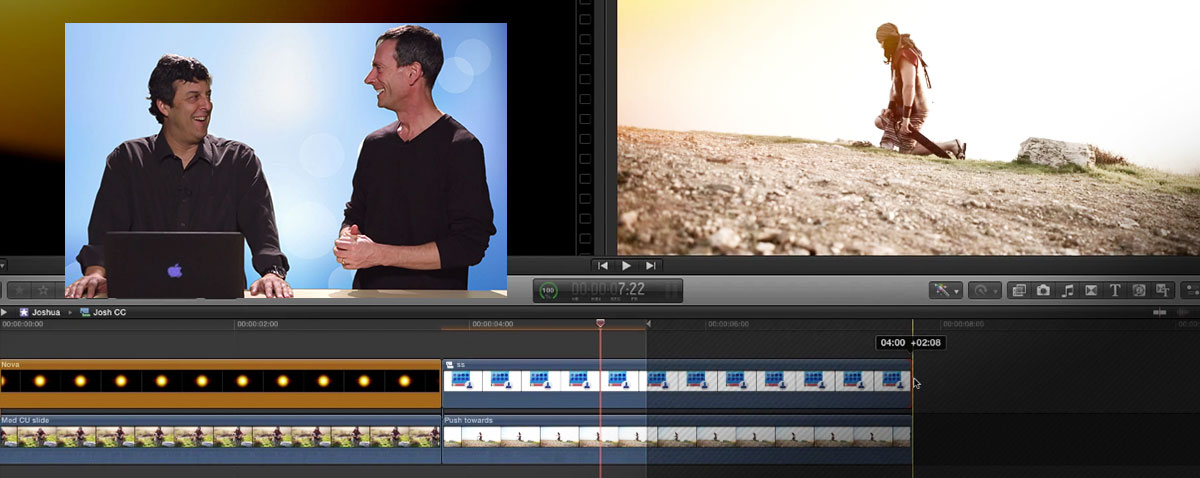Screen dimensions: 1200x478
Task: Click ruler at 00:00:02:00 mark
Action: pyautogui.click(x=257, y=324)
